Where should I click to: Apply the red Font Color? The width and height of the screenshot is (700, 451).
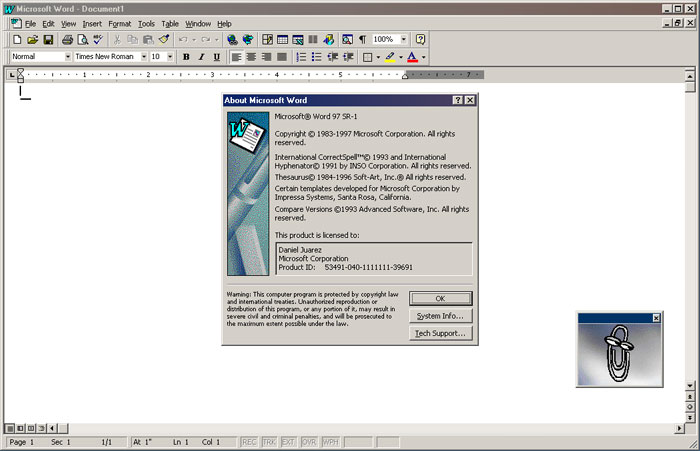(412, 57)
